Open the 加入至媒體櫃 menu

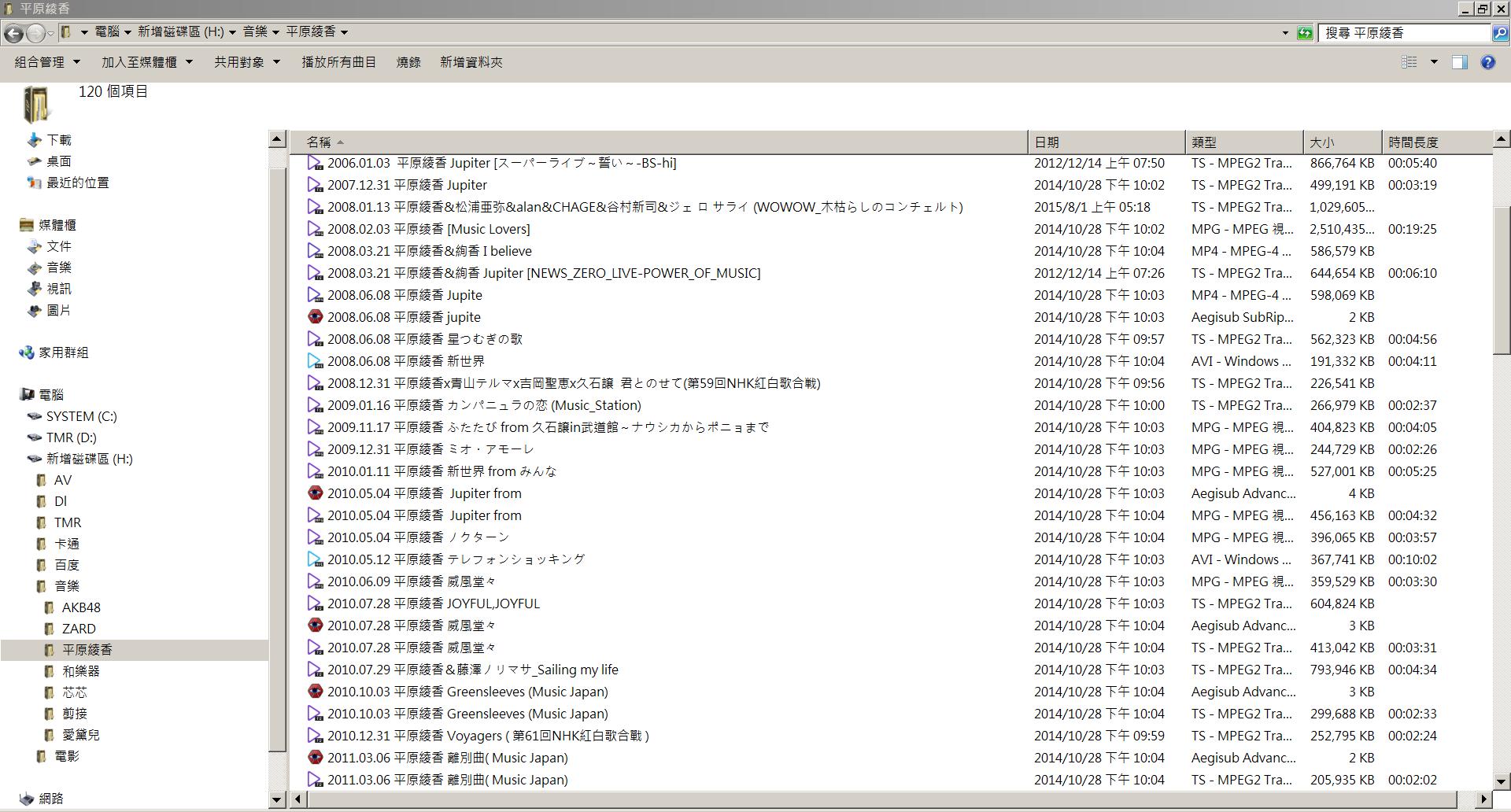point(146,62)
